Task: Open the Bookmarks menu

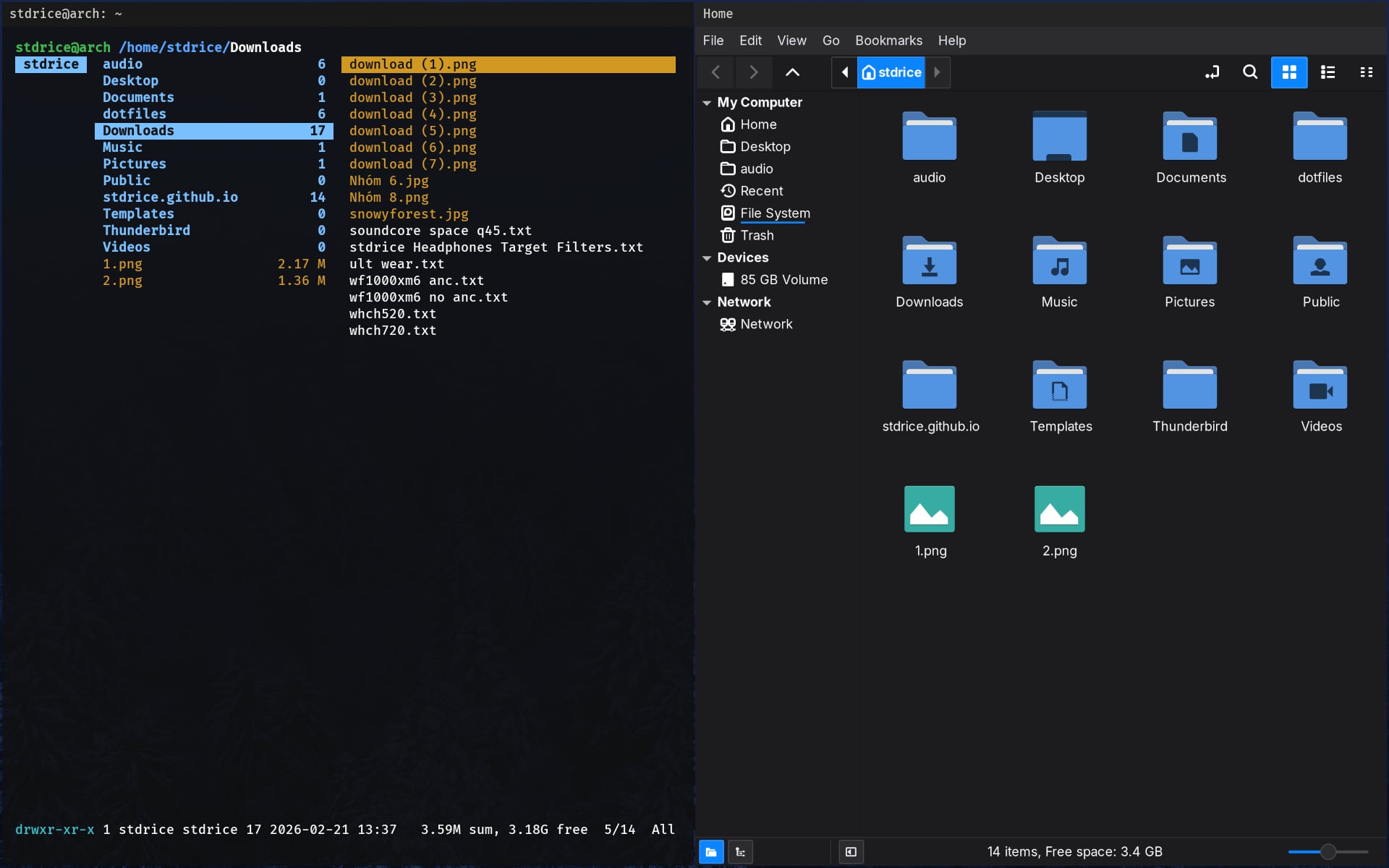Action: pos(888,41)
